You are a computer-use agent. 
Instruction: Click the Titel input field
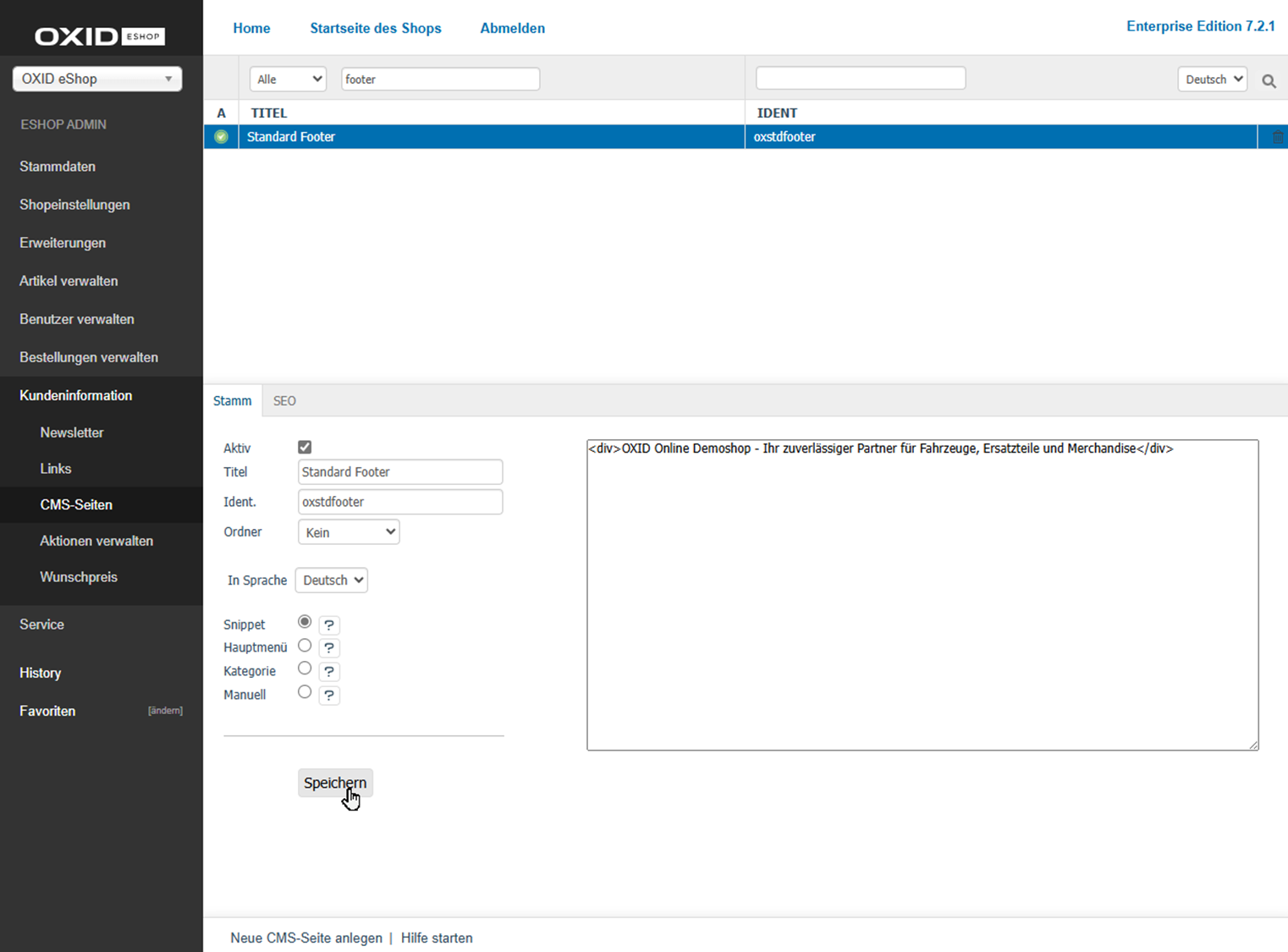point(400,472)
